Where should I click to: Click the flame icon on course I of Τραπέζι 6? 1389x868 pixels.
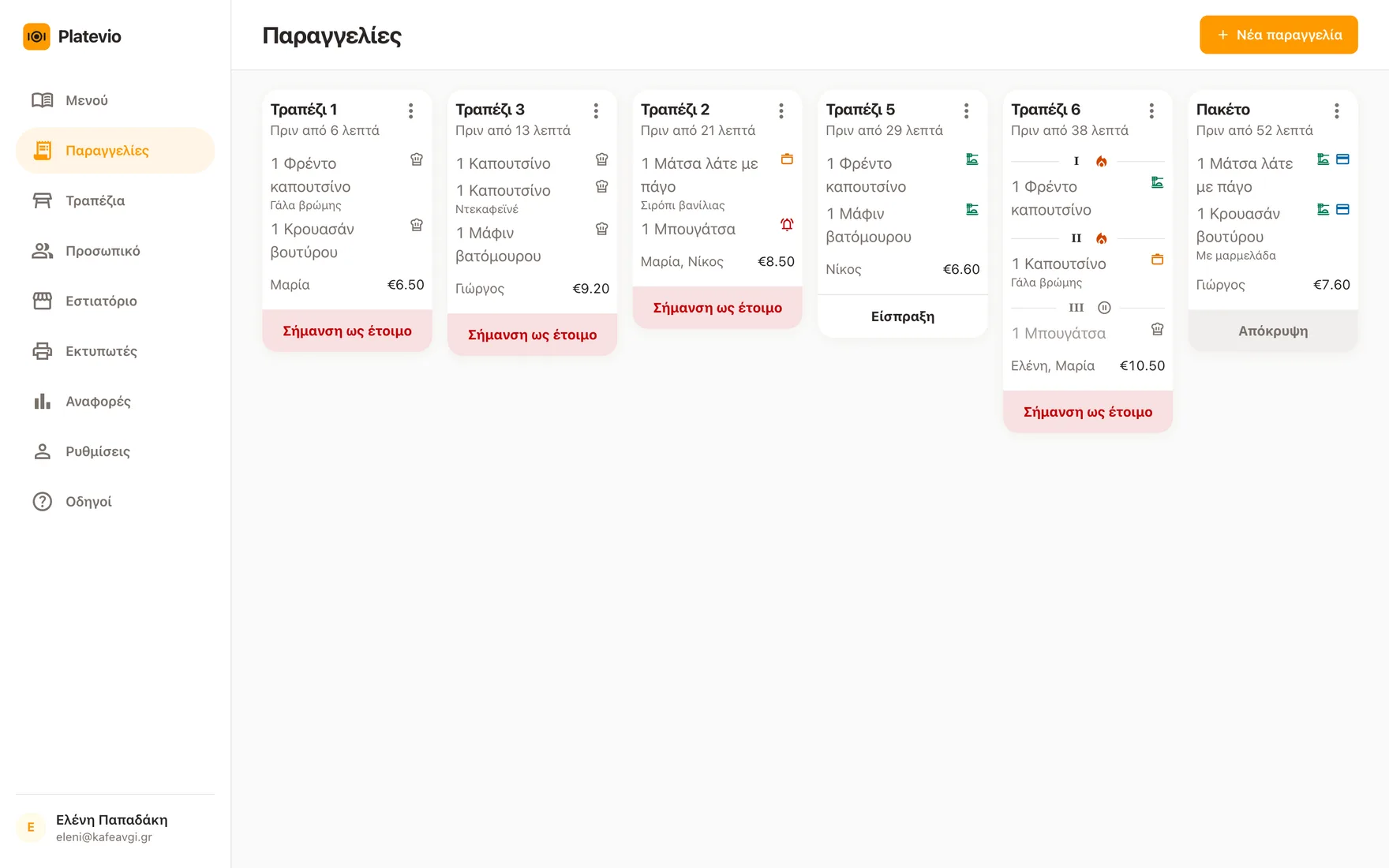point(1101,162)
